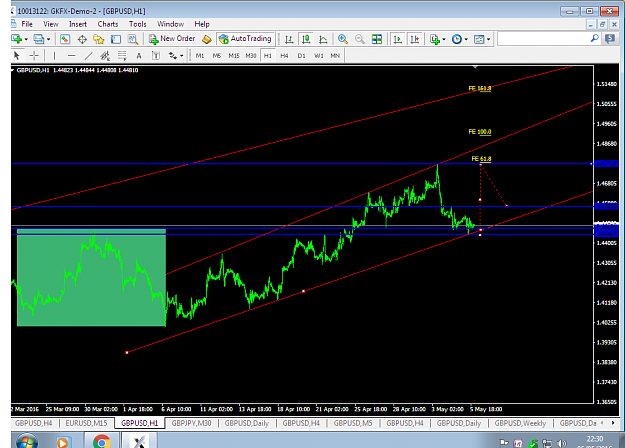Expand the New Chart dropdown arrow

26,39
